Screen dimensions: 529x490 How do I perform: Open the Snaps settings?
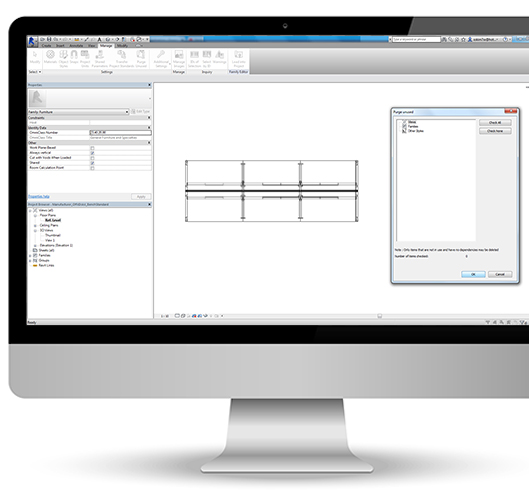(74, 57)
